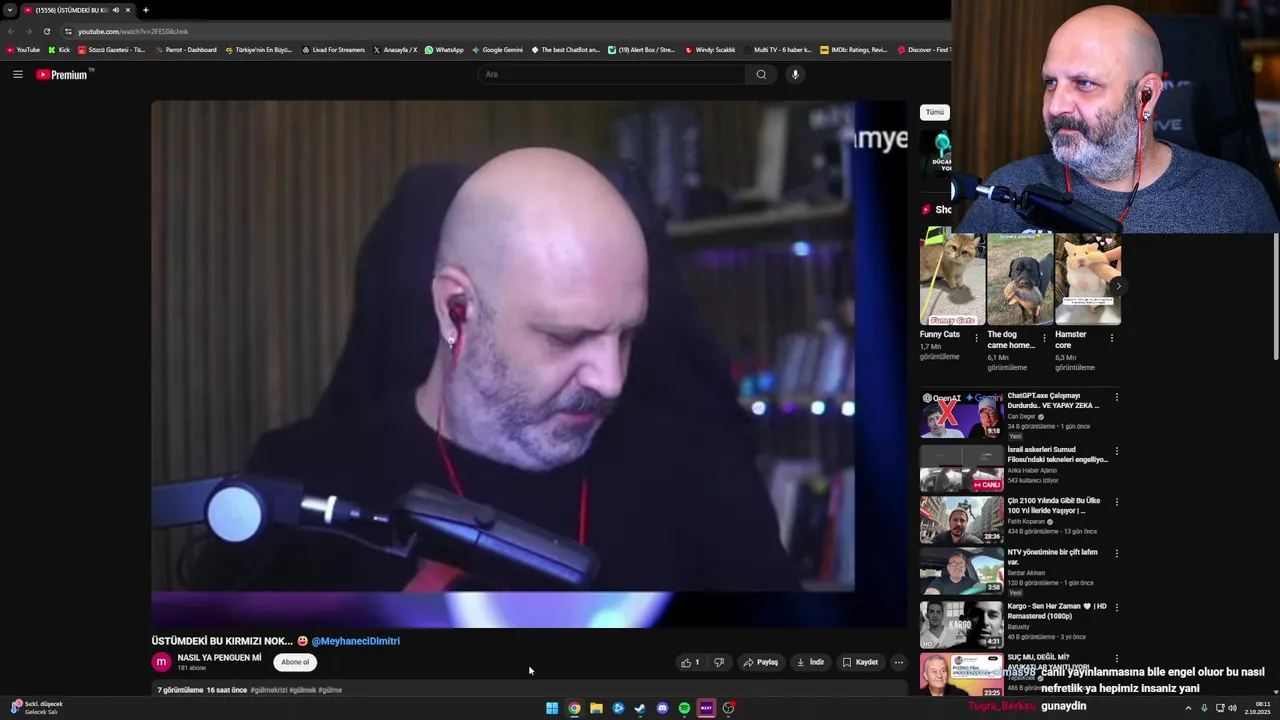
Task: Switch to Chrome in the taskbar
Action: (574, 708)
